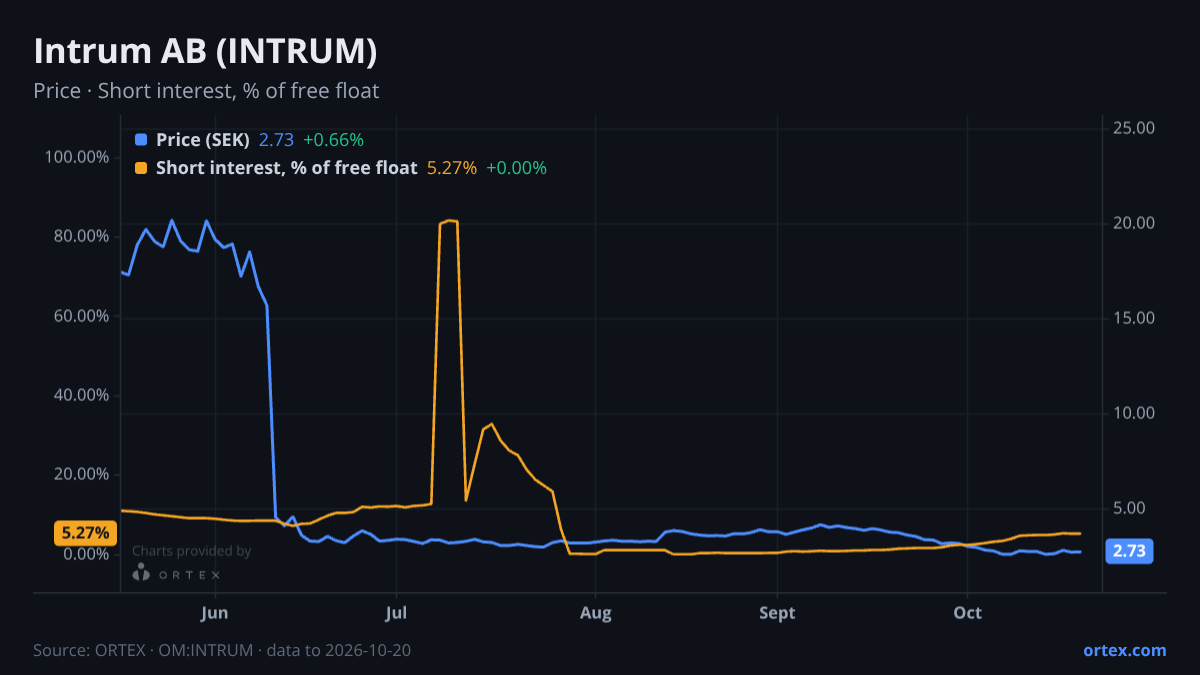This screenshot has width=1200, height=675.
Task: Click the Jun label on the time axis
Action: tap(215, 613)
